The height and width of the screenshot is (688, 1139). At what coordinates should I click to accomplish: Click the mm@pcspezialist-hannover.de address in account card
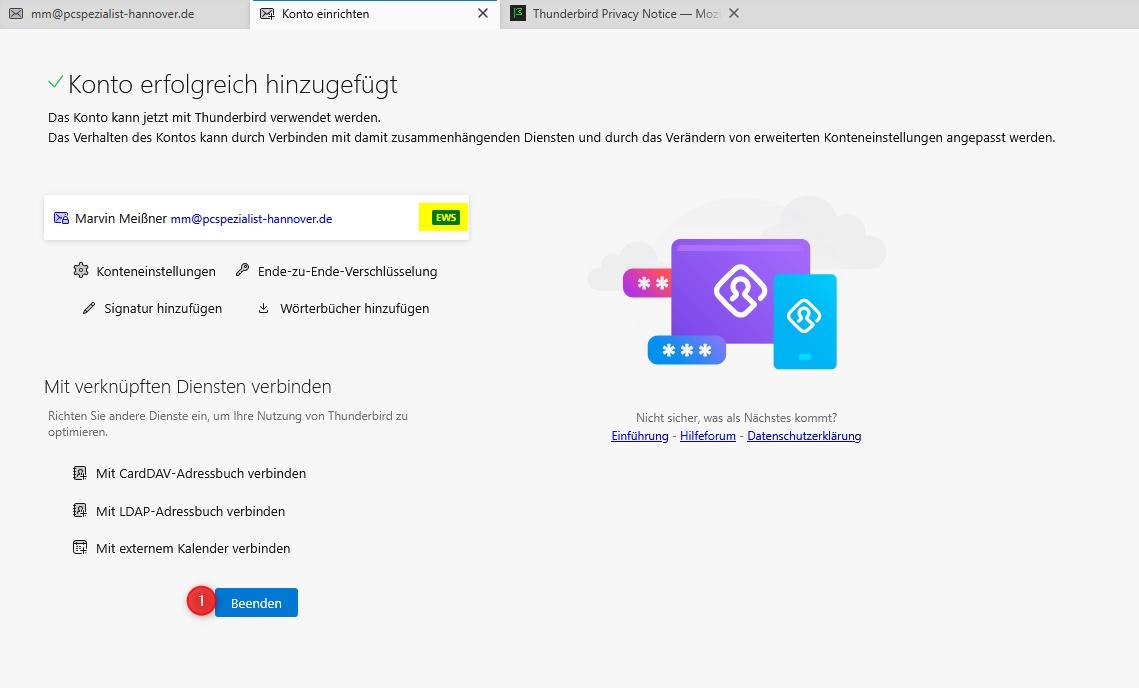tap(251, 218)
